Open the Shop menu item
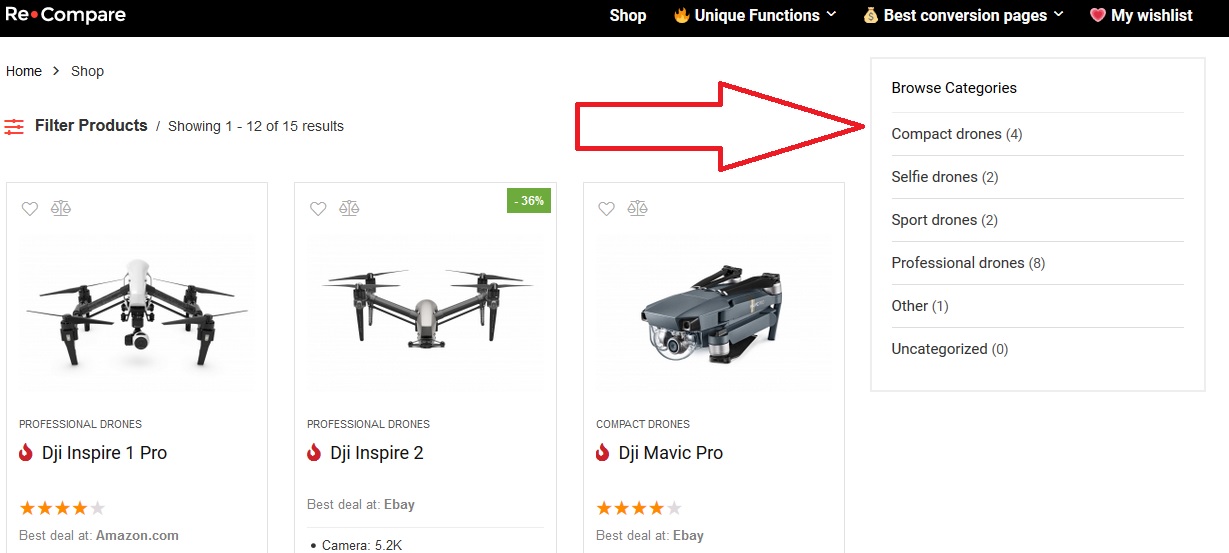1229x553 pixels. (x=628, y=15)
